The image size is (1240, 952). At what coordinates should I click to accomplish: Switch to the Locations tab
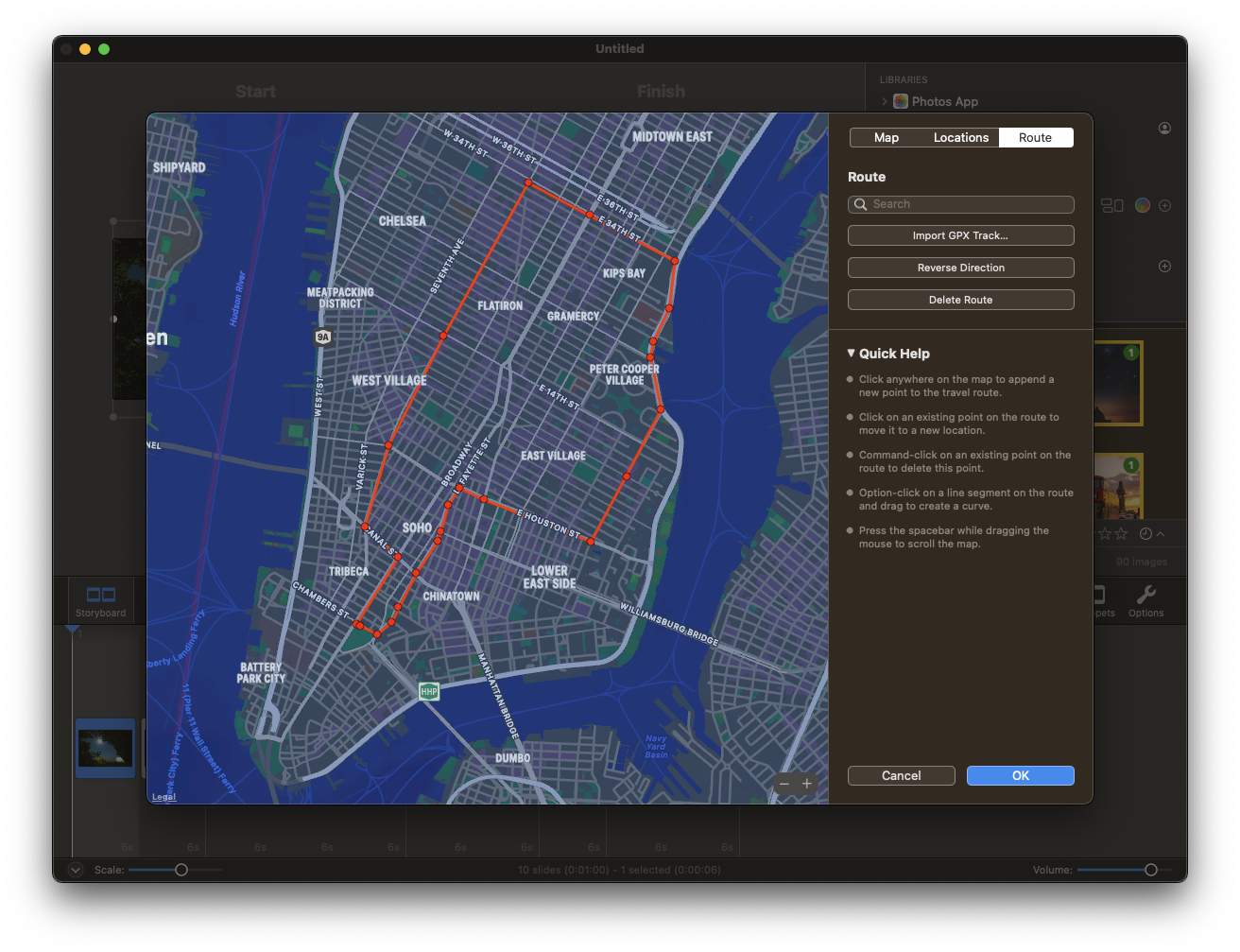pos(960,137)
